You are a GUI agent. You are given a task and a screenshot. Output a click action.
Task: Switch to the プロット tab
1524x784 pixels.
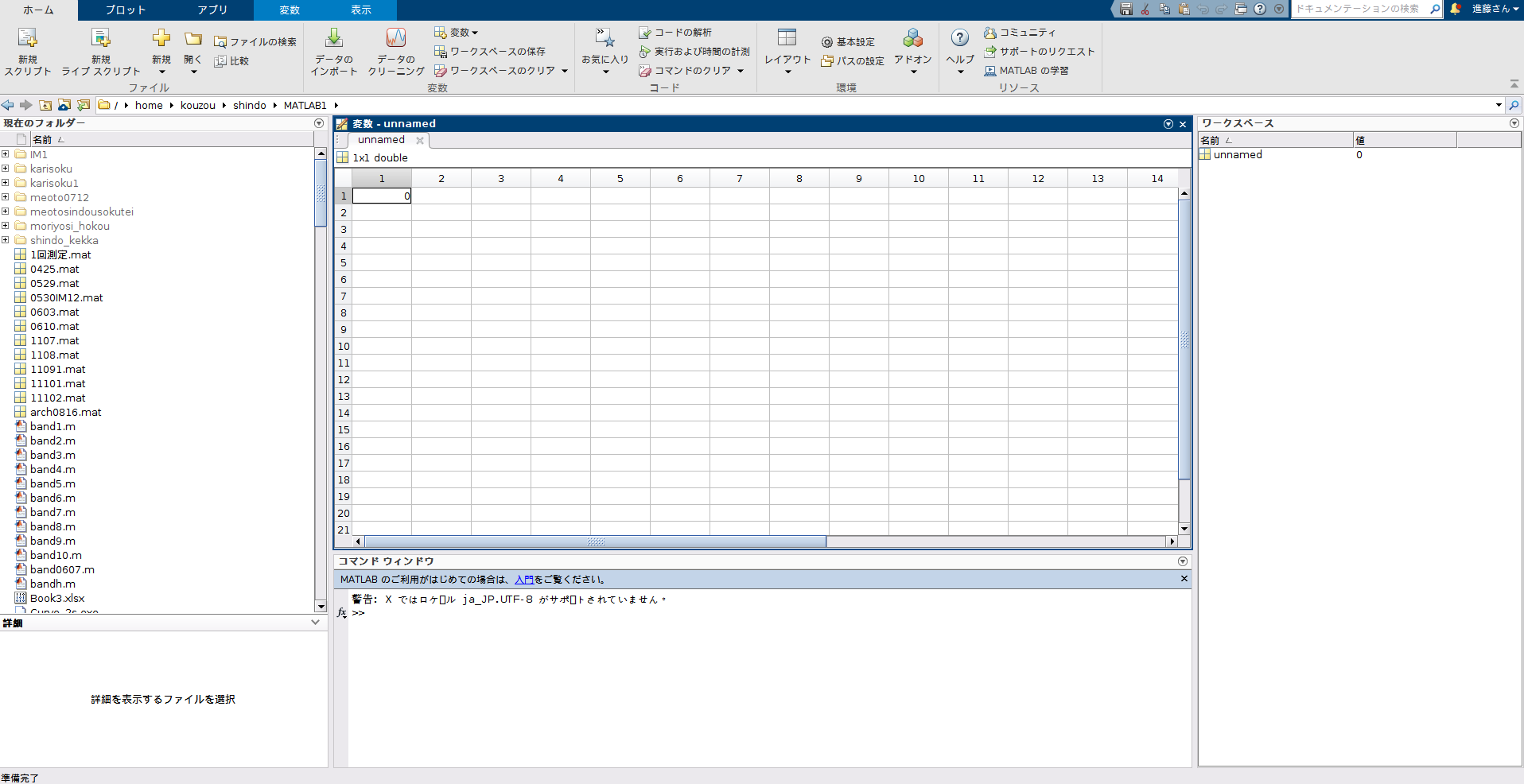[126, 10]
